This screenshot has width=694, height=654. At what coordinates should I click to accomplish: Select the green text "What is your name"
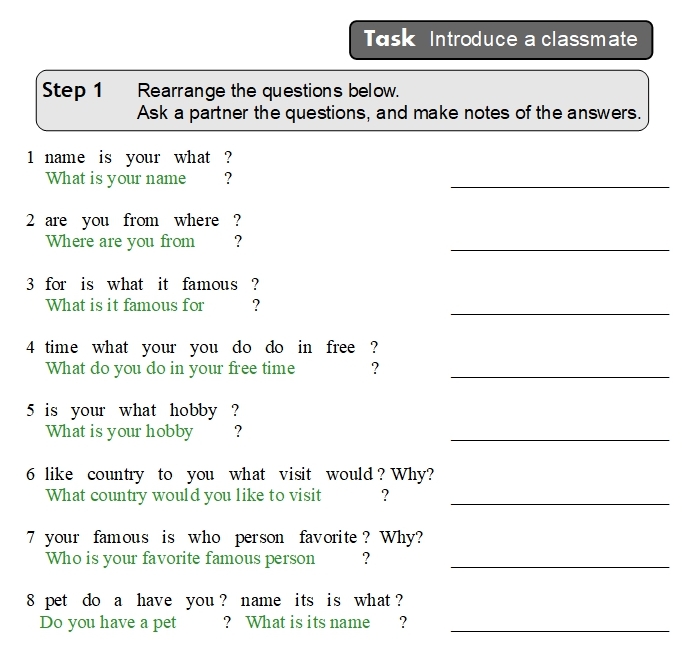coord(116,179)
